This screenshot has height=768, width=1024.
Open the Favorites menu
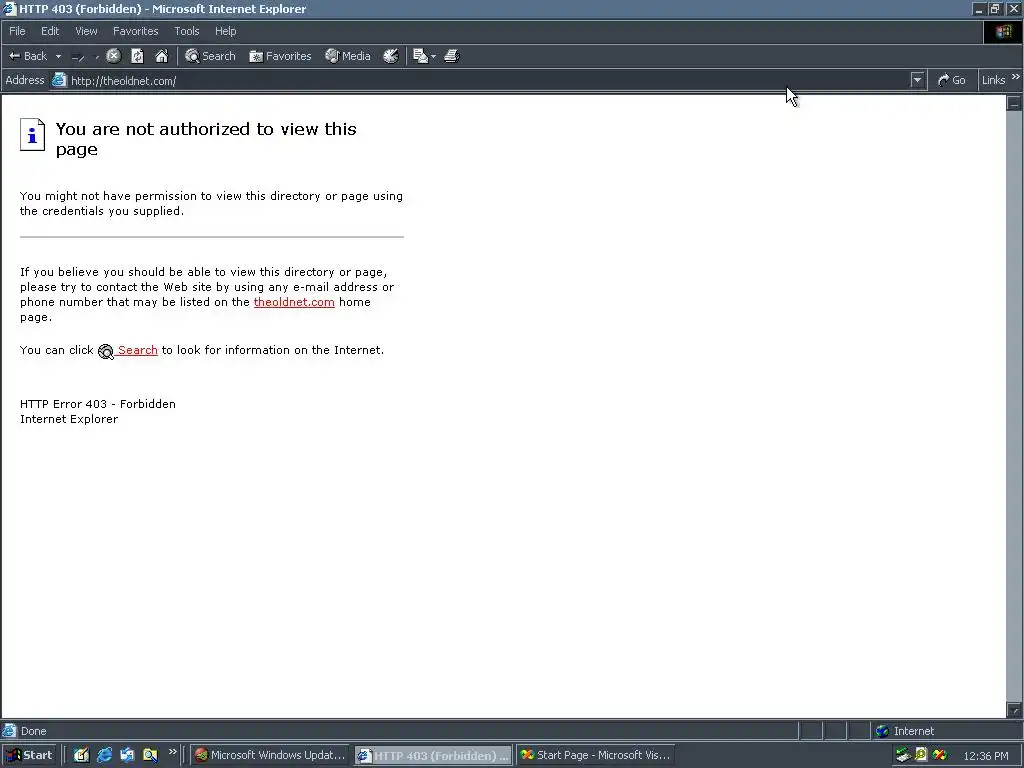coord(135,31)
